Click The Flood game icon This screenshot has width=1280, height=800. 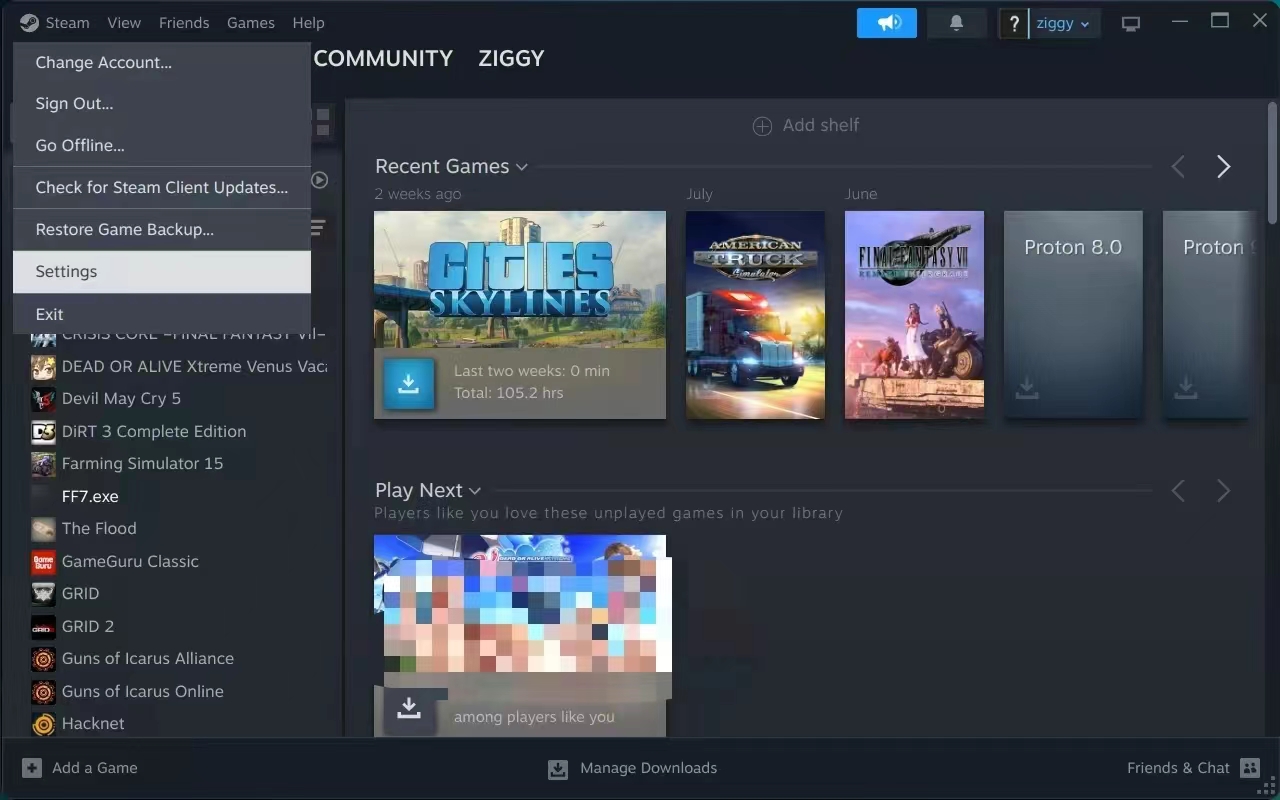click(43, 529)
